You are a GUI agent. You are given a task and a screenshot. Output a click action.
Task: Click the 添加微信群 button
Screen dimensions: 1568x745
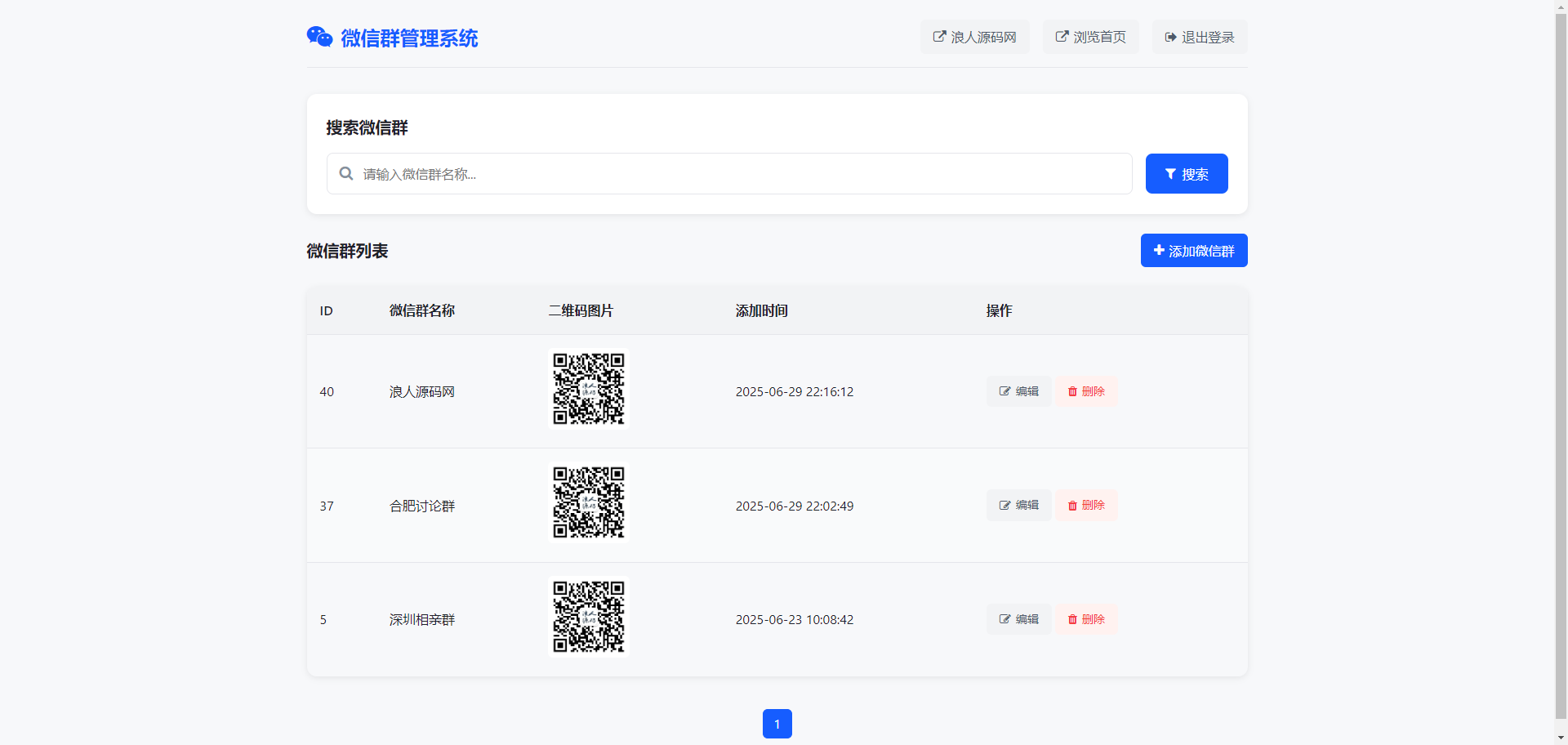click(x=1193, y=251)
